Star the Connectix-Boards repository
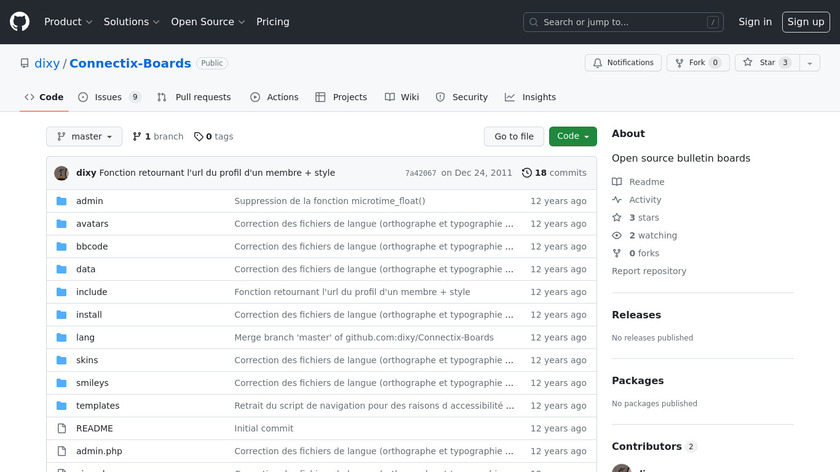Screen dimensions: 840x472 point(759,63)
